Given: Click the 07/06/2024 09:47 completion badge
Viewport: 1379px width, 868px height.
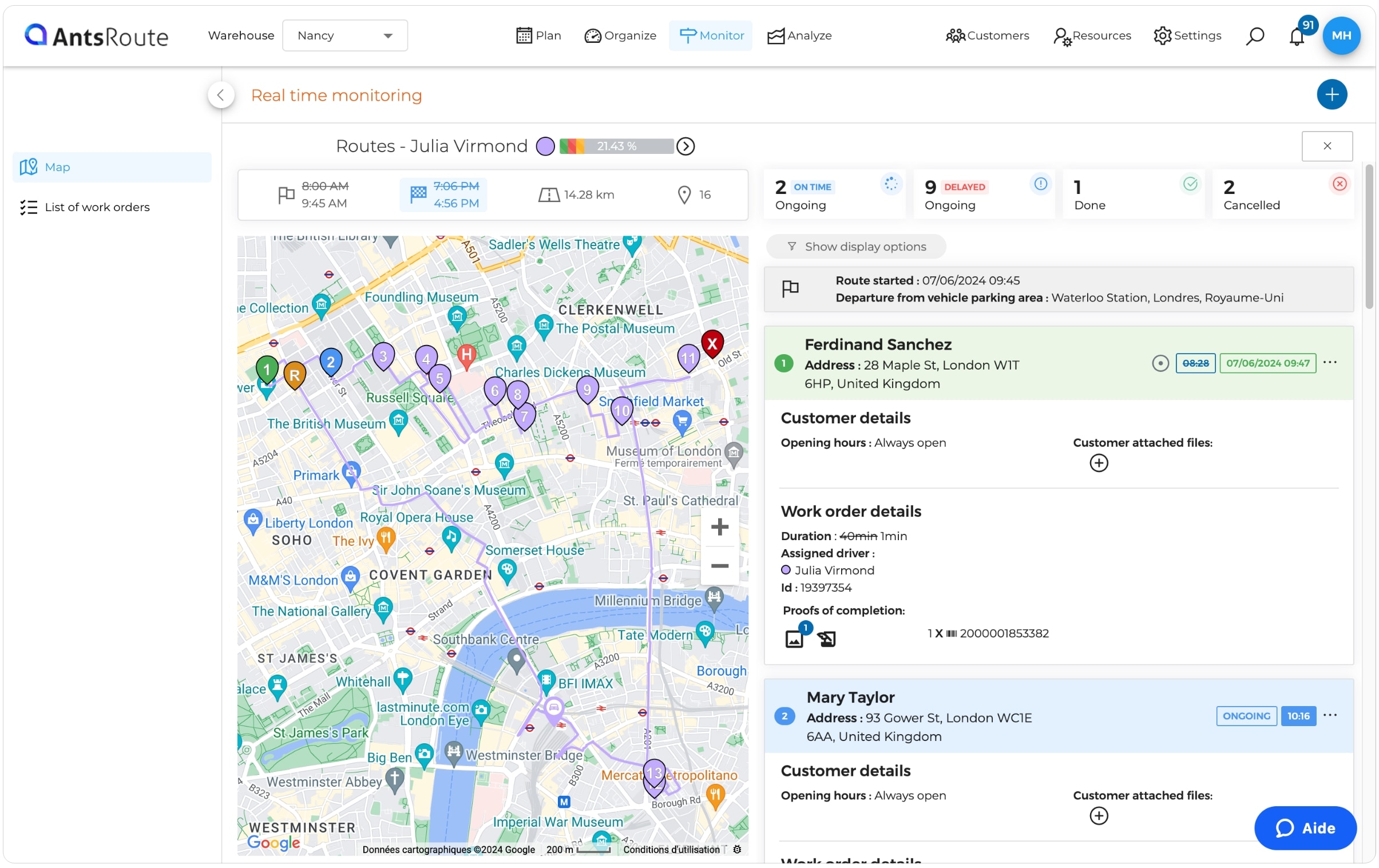Looking at the screenshot, I should pos(1267,363).
